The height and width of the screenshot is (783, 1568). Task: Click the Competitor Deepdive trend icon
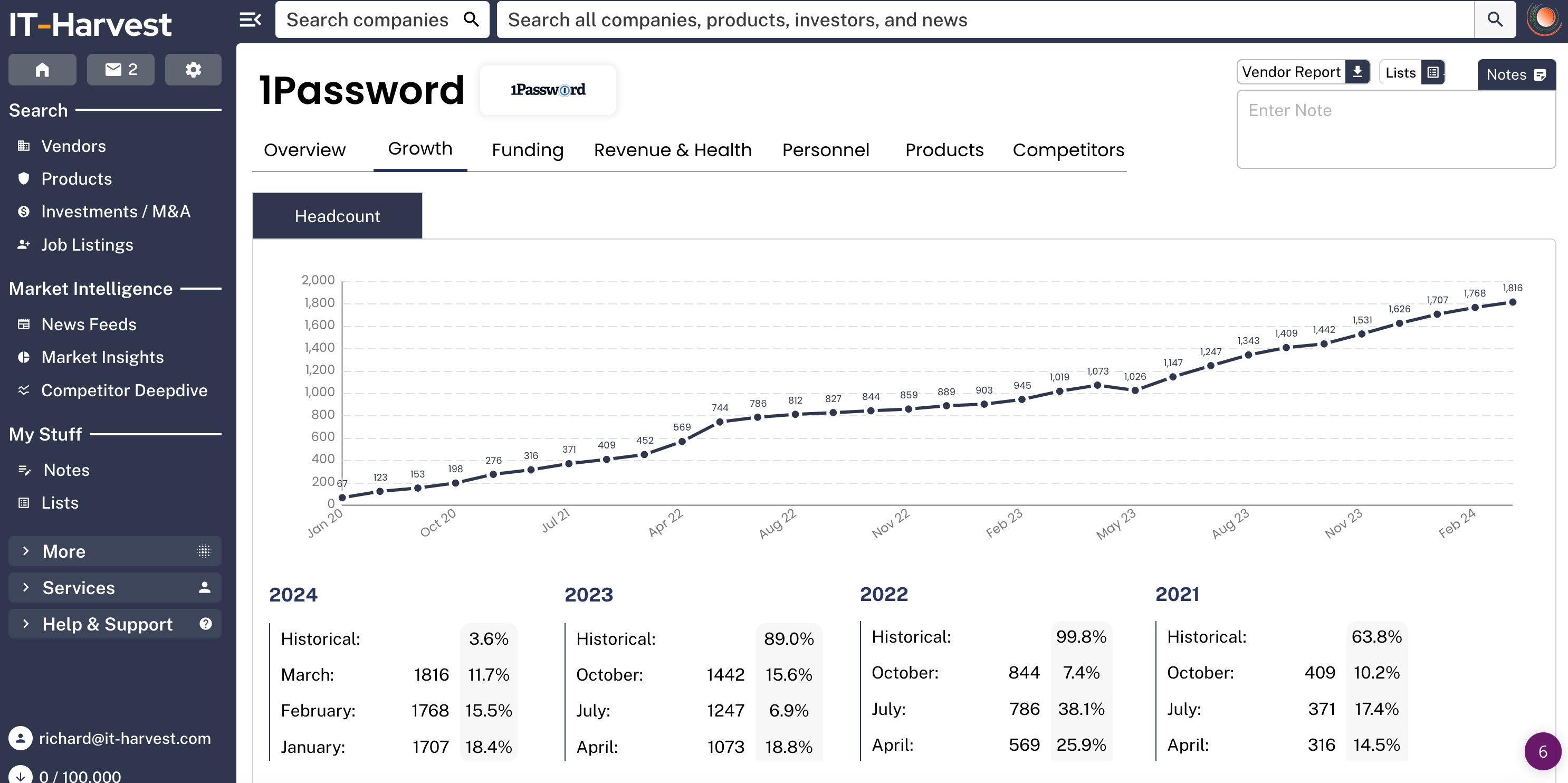click(24, 390)
